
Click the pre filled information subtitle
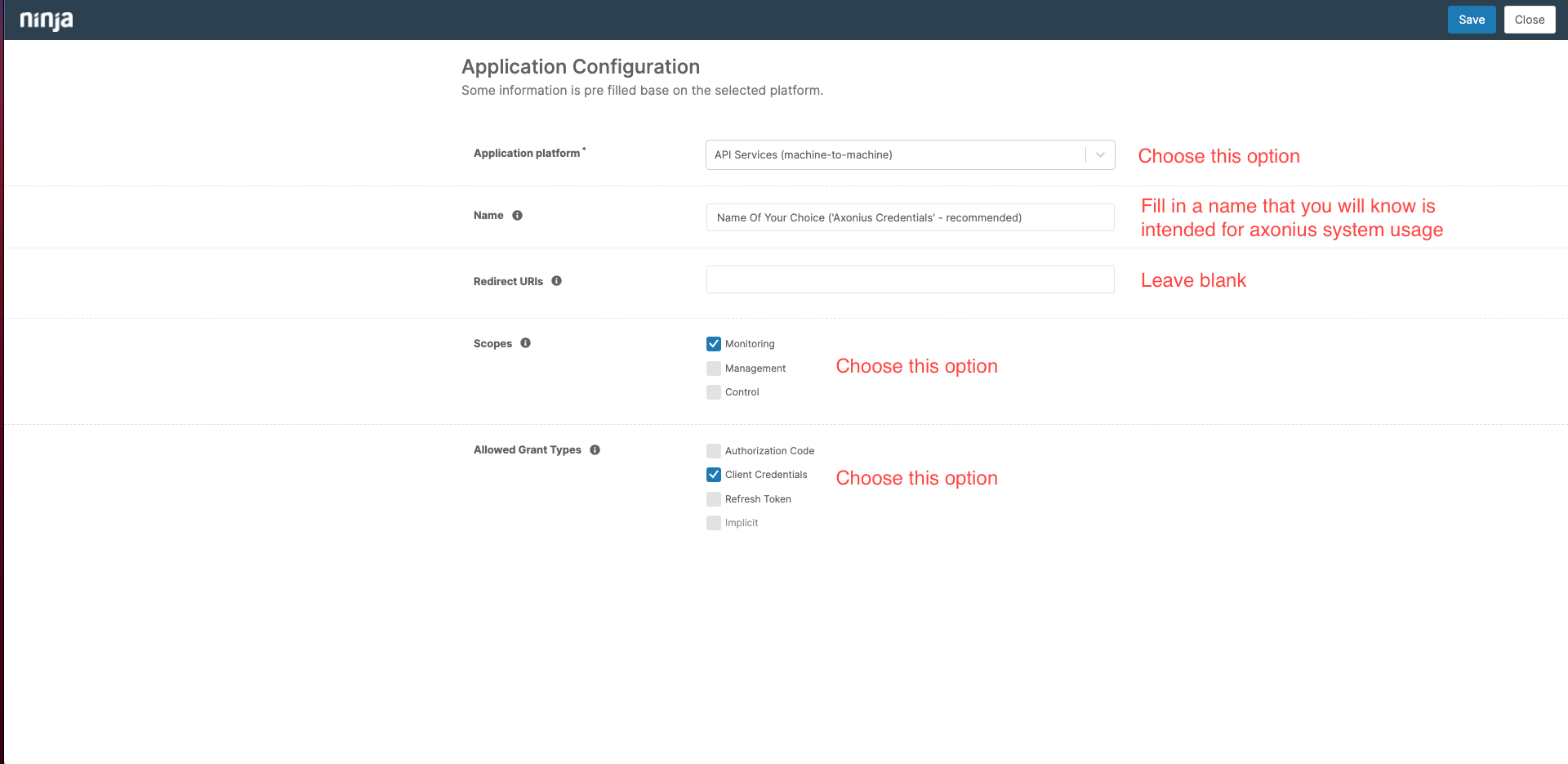point(642,91)
